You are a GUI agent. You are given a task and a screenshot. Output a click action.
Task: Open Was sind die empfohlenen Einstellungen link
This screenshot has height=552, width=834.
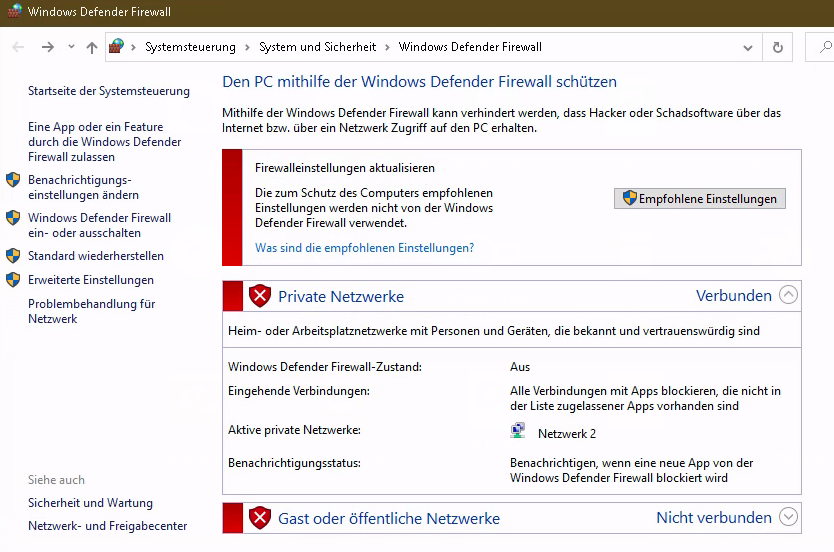(x=364, y=248)
